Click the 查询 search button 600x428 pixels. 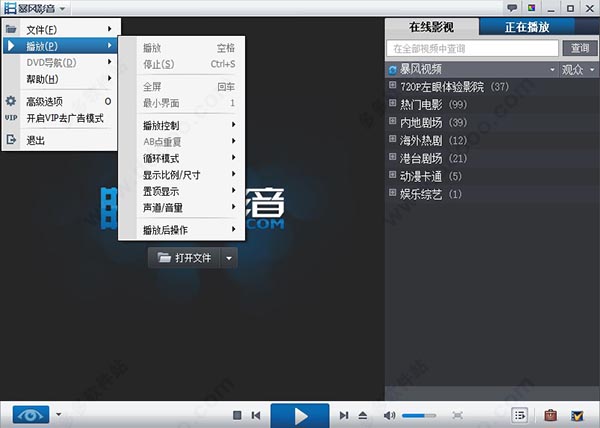pyautogui.click(x=580, y=49)
